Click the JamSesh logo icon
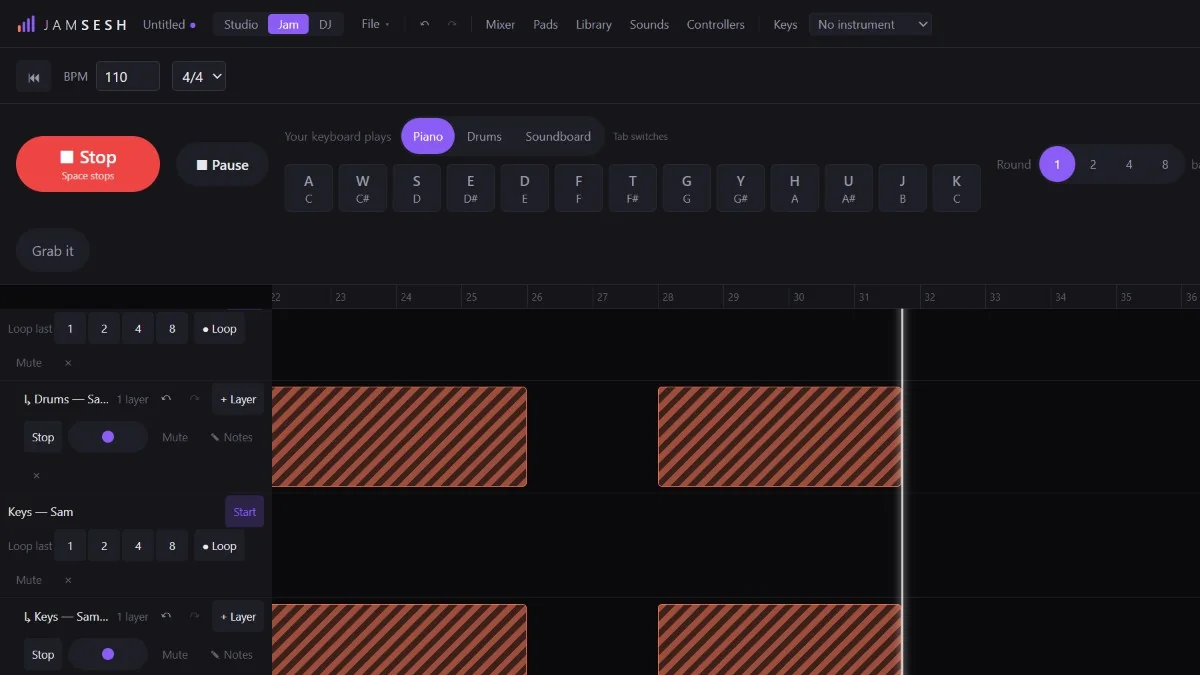Viewport: 1200px width, 675px height. click(26, 24)
